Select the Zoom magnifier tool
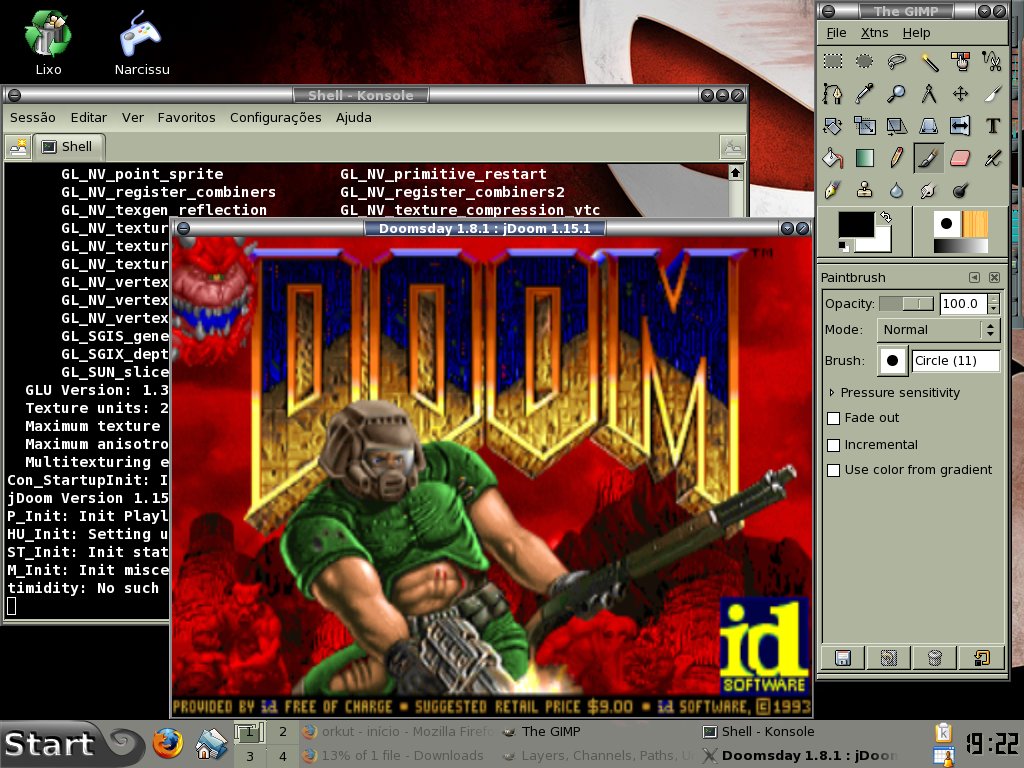This screenshot has height=768, width=1024. click(897, 93)
